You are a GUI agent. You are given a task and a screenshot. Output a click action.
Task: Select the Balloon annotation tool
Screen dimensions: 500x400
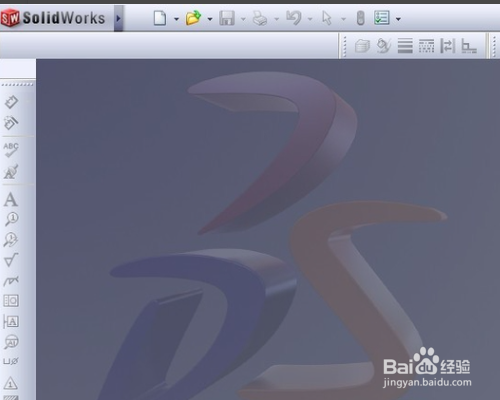[x=11, y=219]
